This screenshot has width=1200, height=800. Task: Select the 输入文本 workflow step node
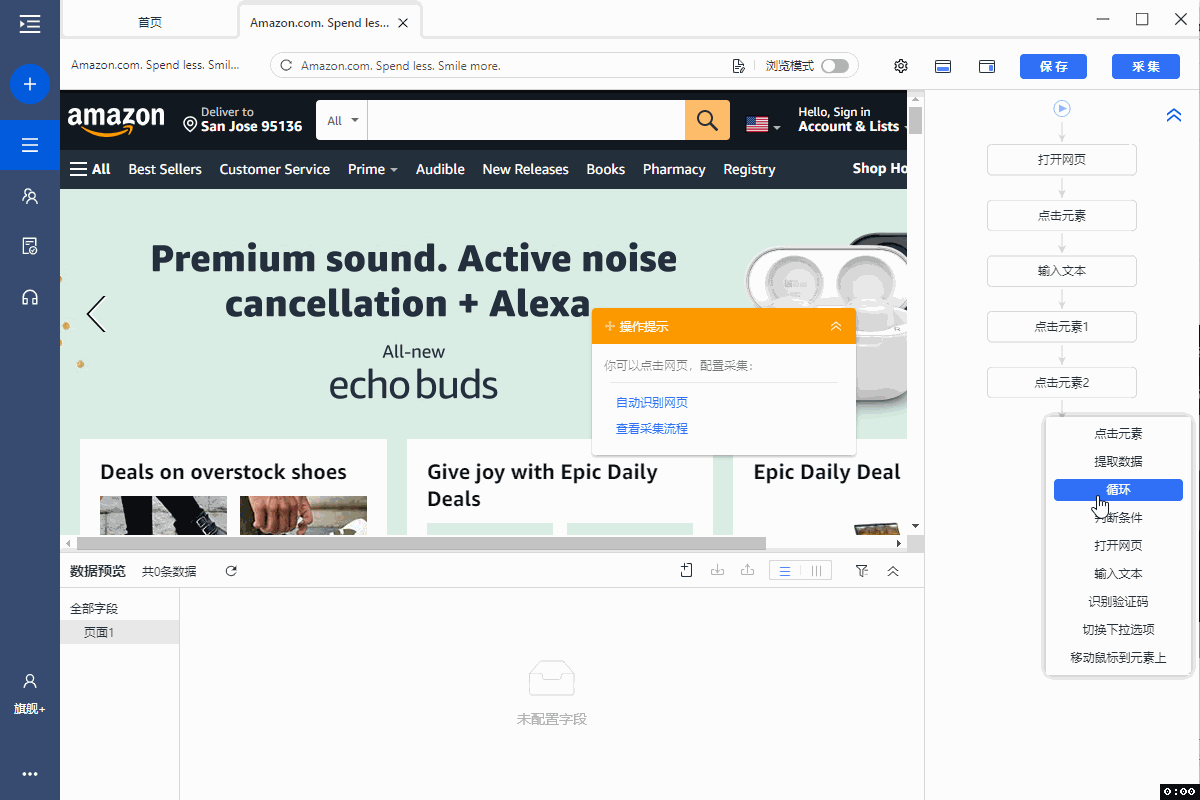pyautogui.click(x=1062, y=271)
